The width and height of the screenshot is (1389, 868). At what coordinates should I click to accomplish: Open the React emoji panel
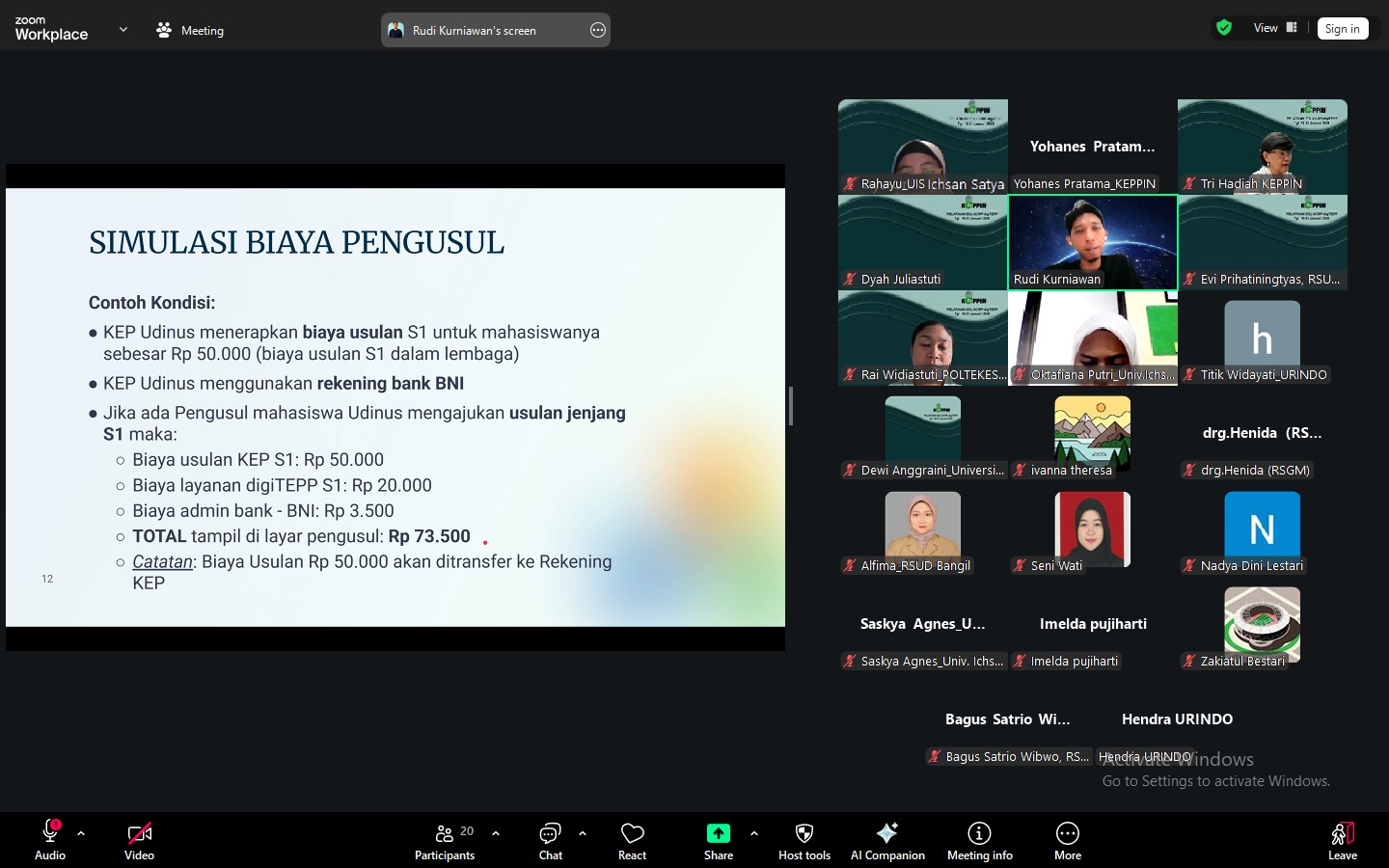632,840
